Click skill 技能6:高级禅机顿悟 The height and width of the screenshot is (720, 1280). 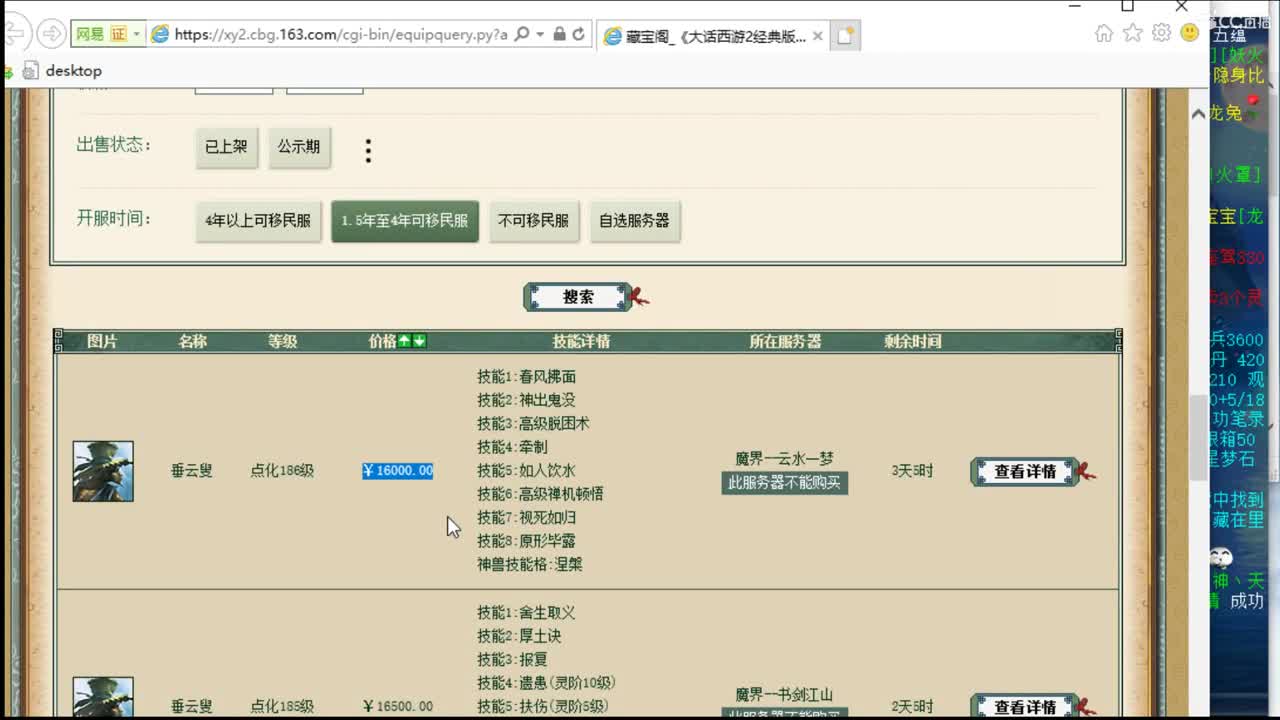point(540,494)
